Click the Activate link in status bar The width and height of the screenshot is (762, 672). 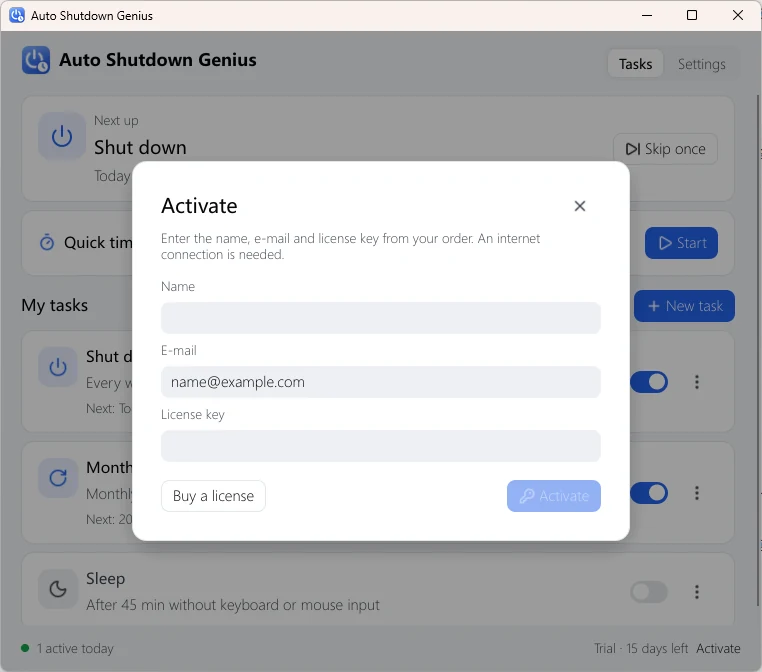coord(718,649)
